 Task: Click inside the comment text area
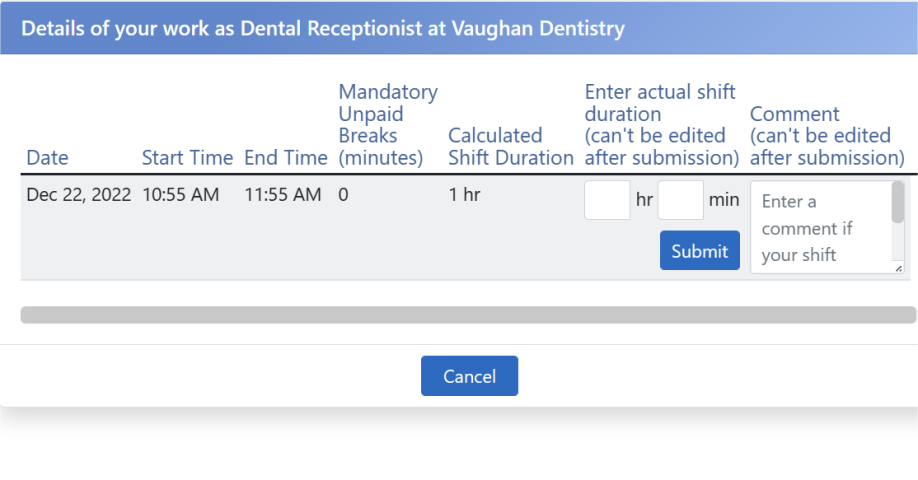pos(821,227)
